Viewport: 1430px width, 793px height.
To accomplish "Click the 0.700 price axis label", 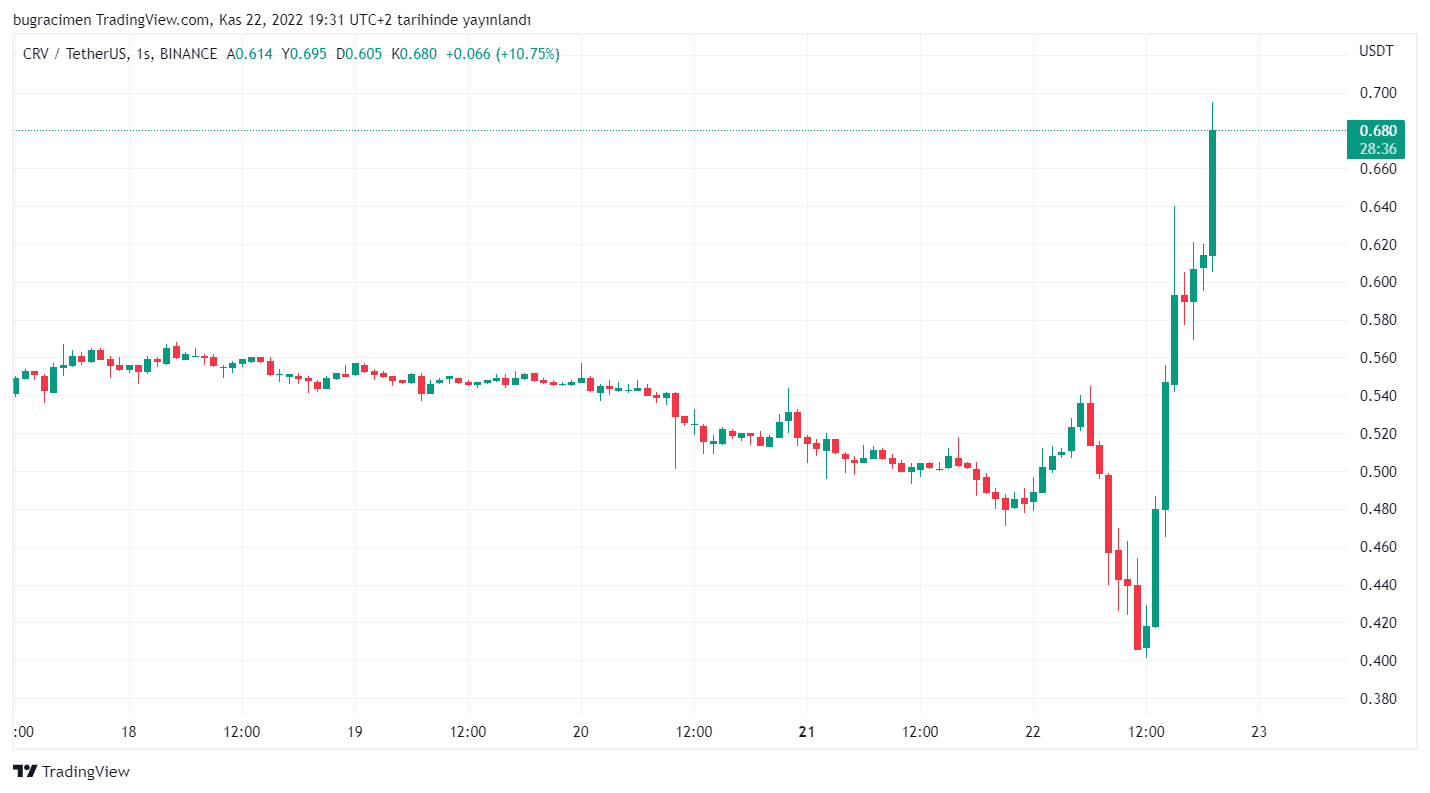I will click(x=1376, y=93).
